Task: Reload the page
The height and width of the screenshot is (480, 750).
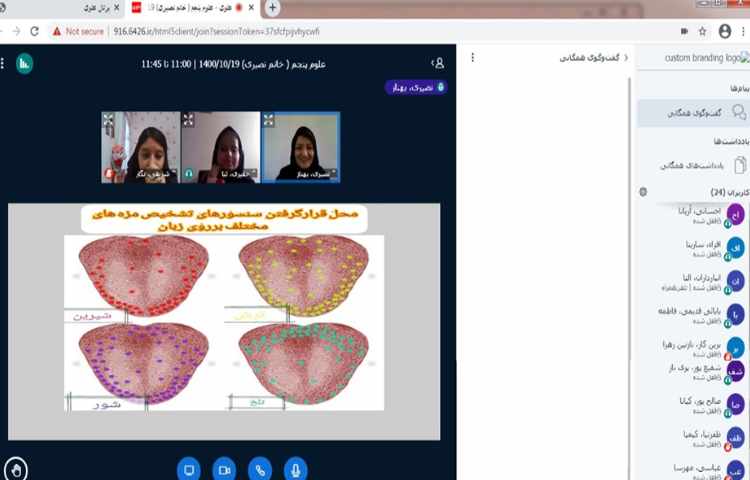Action: (x=34, y=31)
